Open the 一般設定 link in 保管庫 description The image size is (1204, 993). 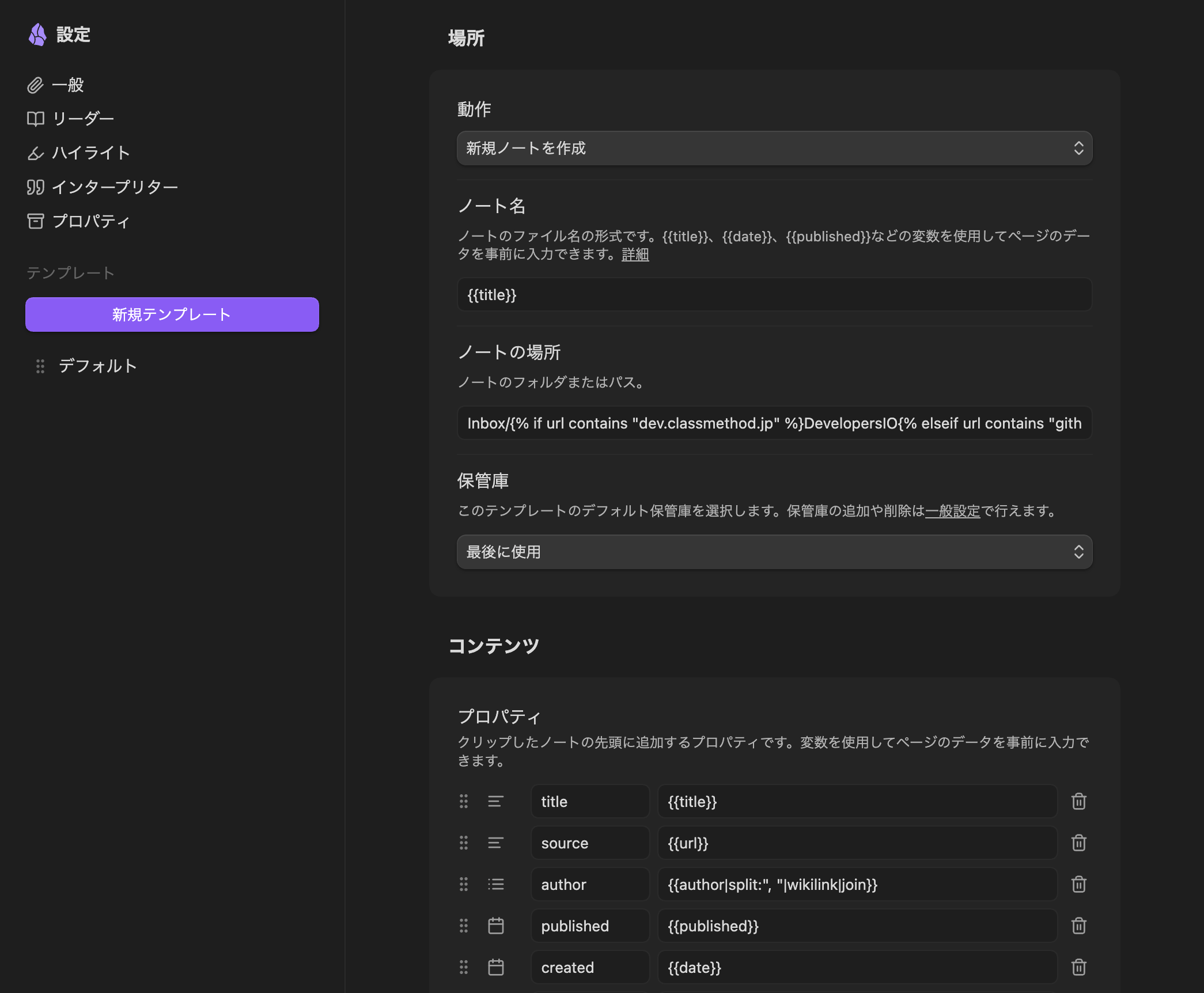952,511
